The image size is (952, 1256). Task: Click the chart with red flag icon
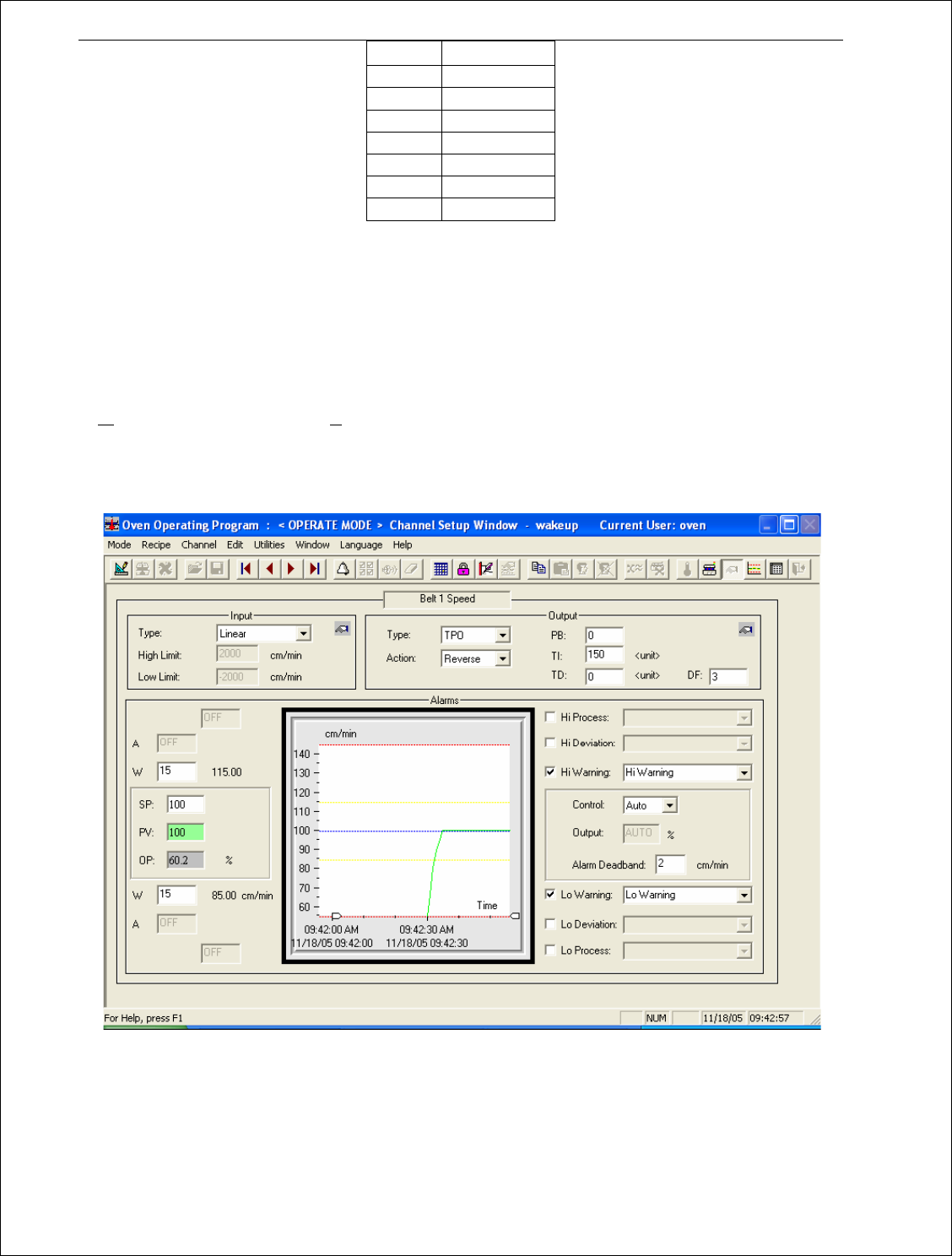pos(486,569)
